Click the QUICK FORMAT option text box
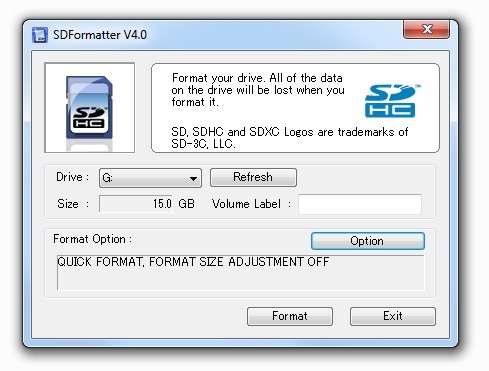This screenshot has width=489, height=371. pyautogui.click(x=241, y=272)
